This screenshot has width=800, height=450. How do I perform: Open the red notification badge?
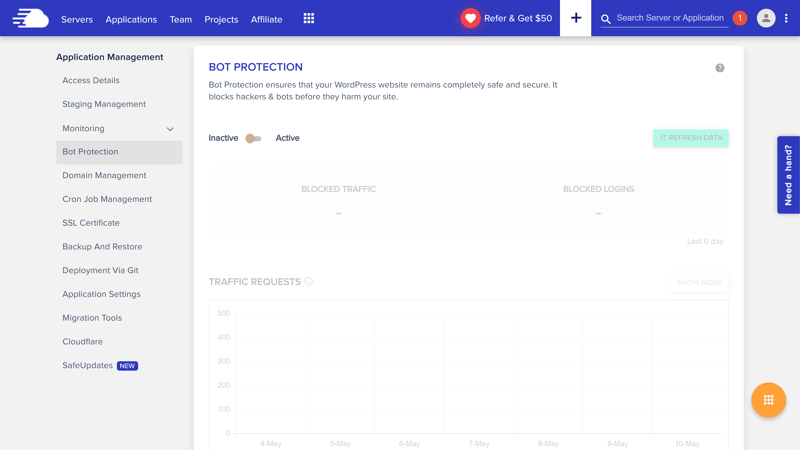coord(740,18)
